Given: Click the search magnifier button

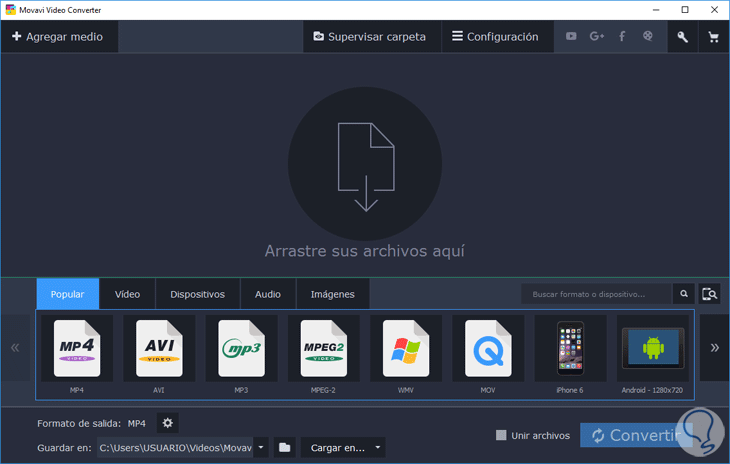Looking at the screenshot, I should (684, 294).
